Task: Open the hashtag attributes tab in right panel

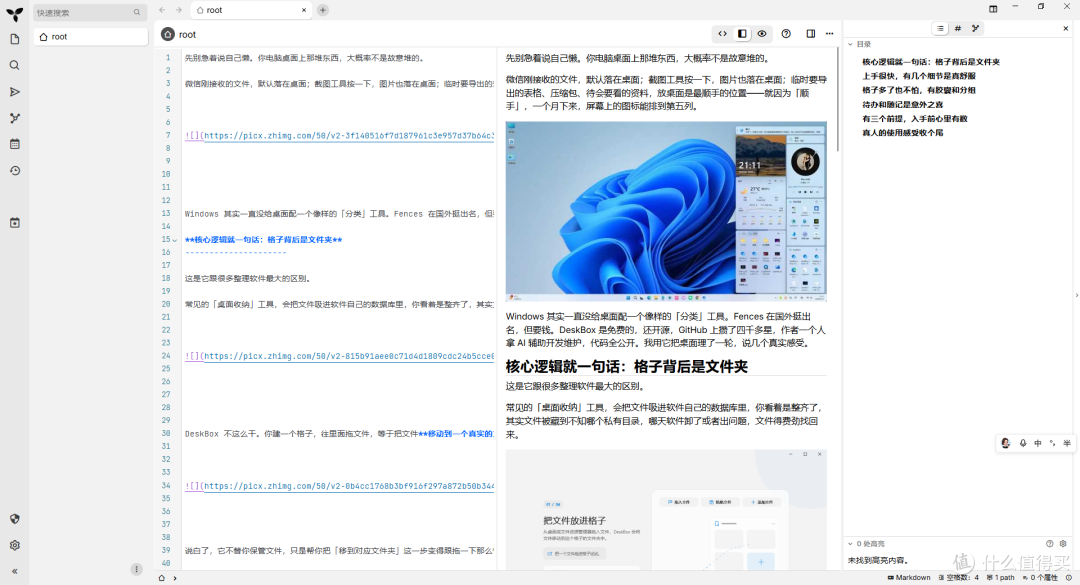Action: 957,28
